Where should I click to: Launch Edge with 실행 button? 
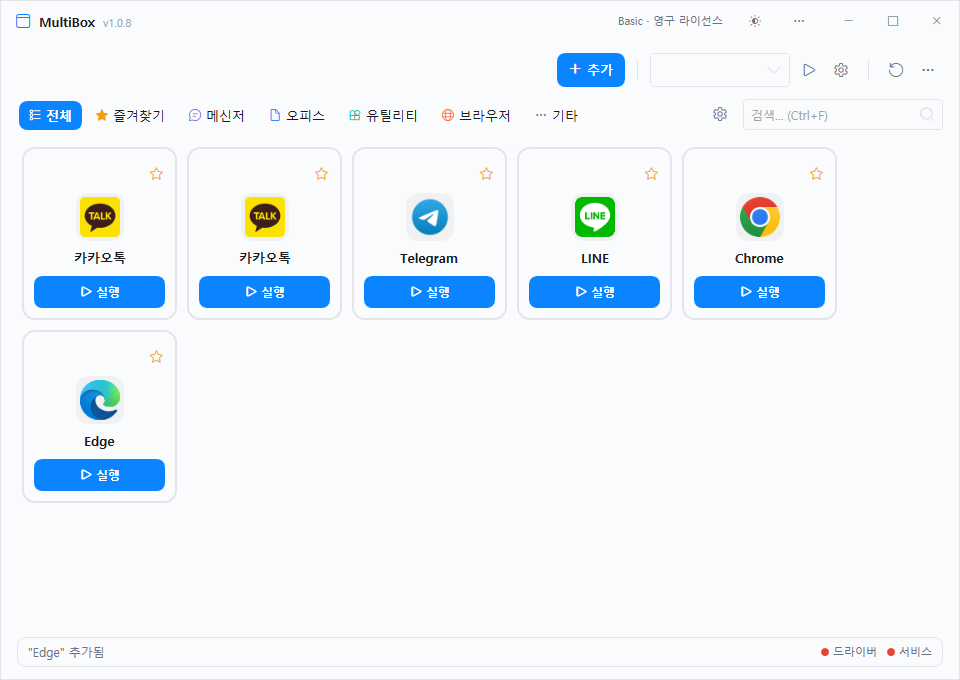coord(99,475)
